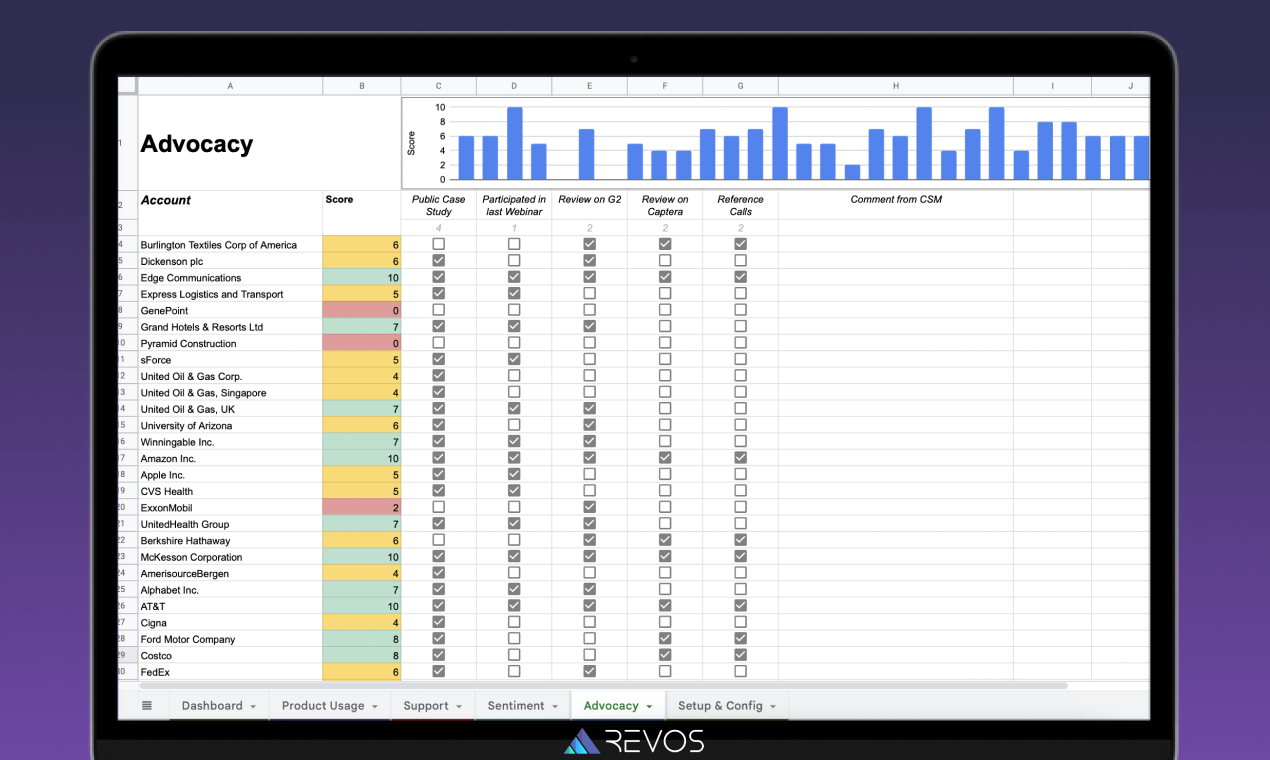1270x760 pixels.
Task: Open the Product Usage tab dropdown arrow
Action: tap(375, 706)
